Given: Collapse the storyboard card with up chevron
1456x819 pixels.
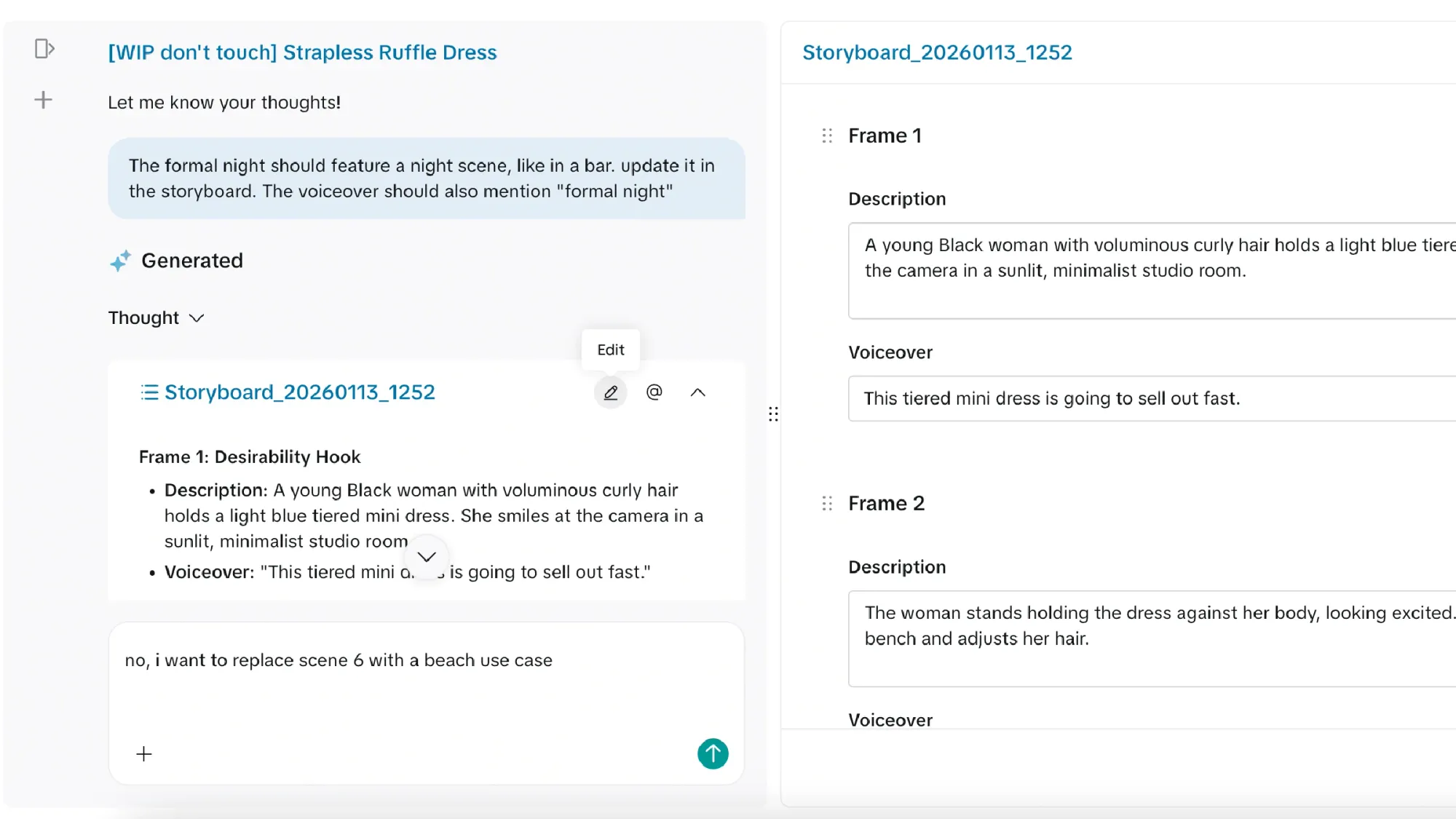Looking at the screenshot, I should tap(697, 392).
